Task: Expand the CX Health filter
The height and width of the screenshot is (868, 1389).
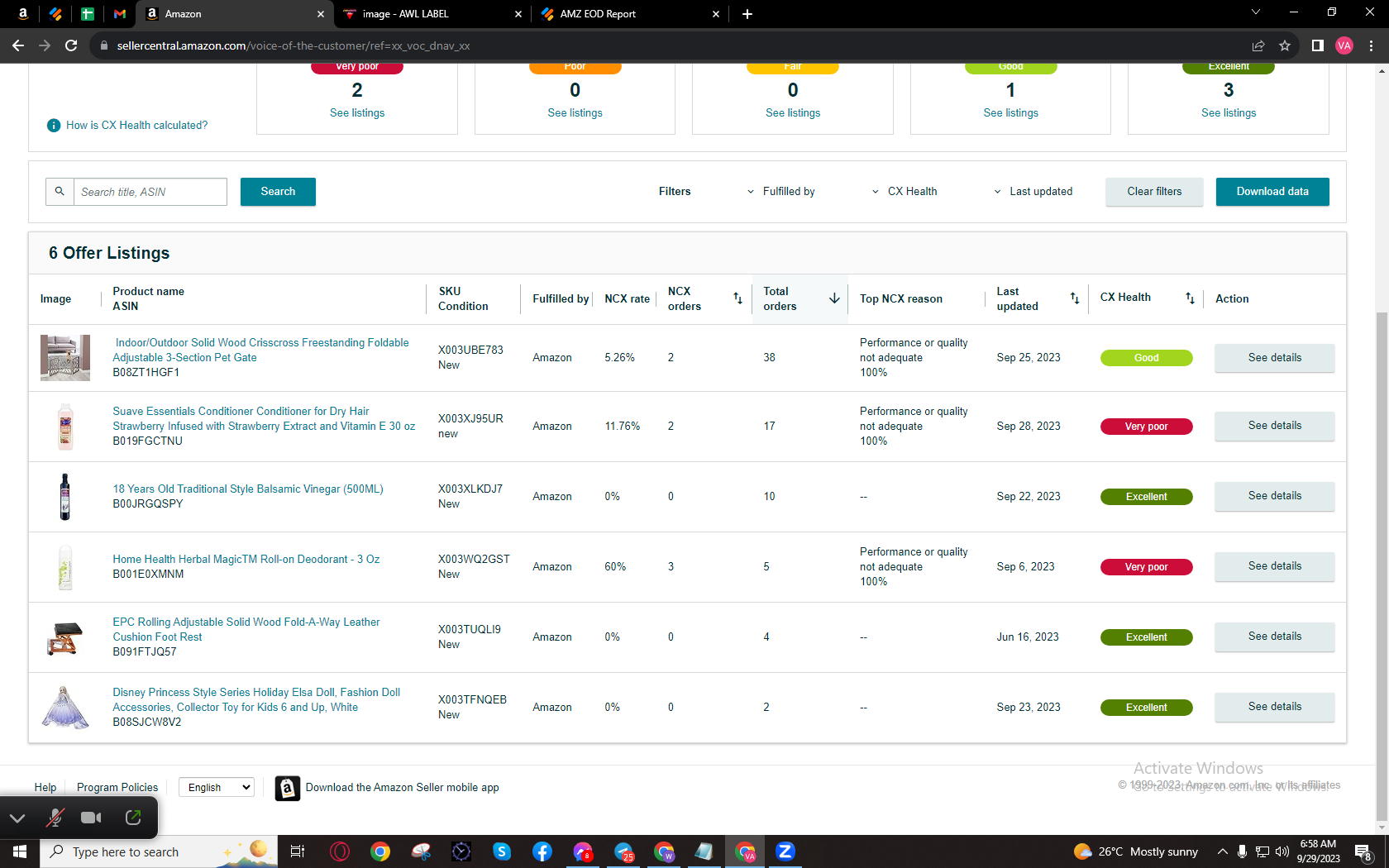Action: click(905, 192)
